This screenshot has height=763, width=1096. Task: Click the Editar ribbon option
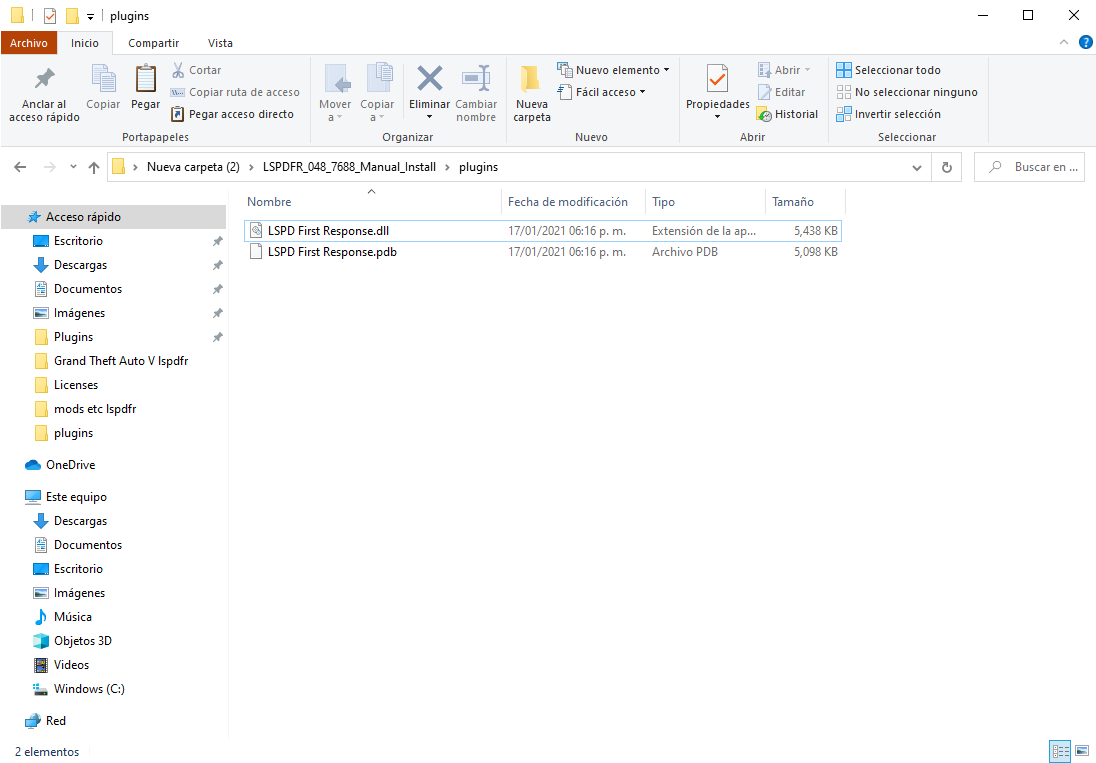click(x=781, y=92)
